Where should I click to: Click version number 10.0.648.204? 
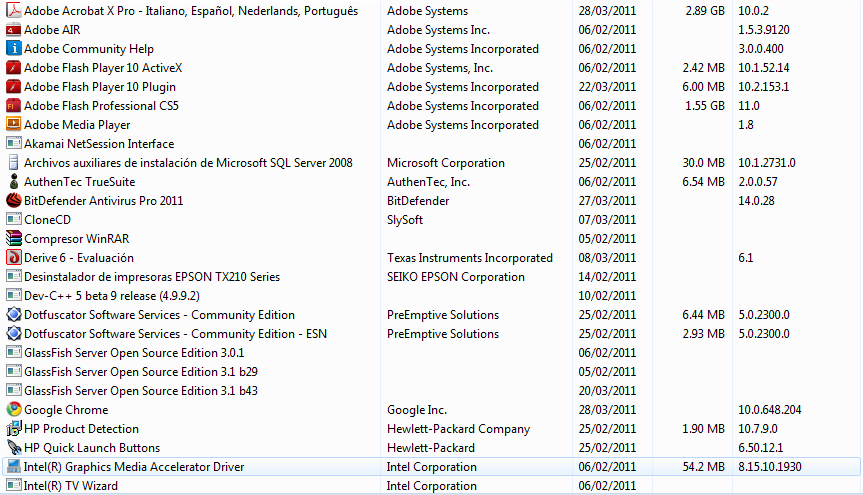(770, 410)
